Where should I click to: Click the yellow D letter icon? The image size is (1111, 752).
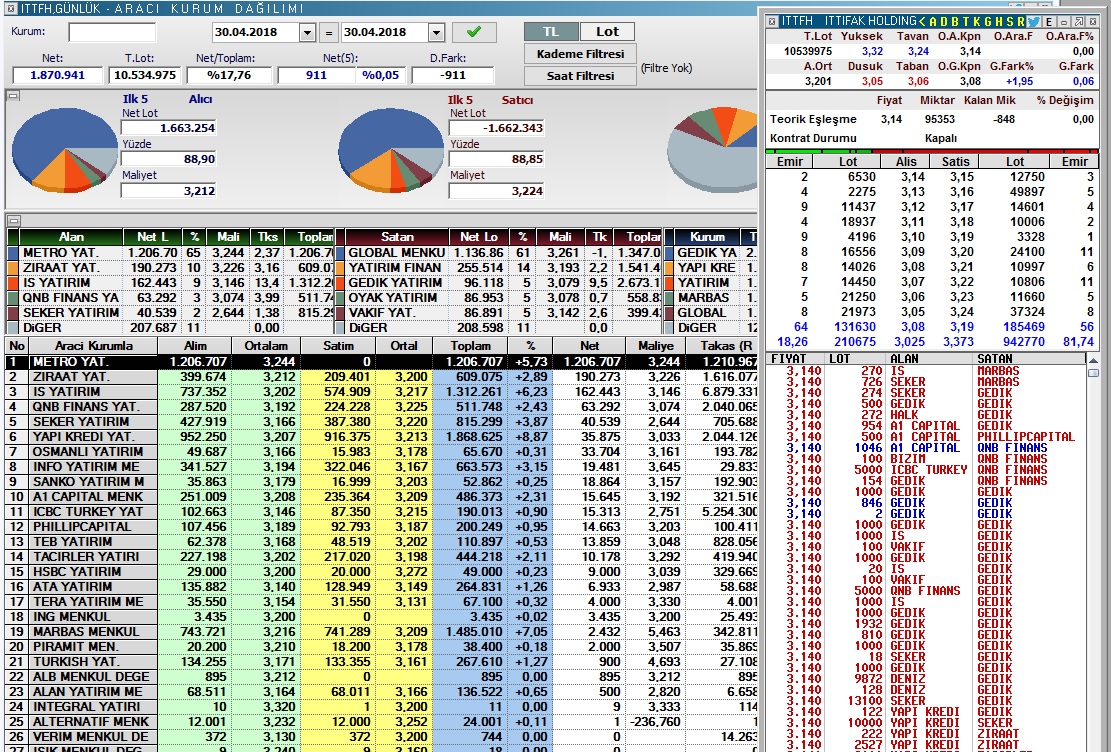point(944,21)
